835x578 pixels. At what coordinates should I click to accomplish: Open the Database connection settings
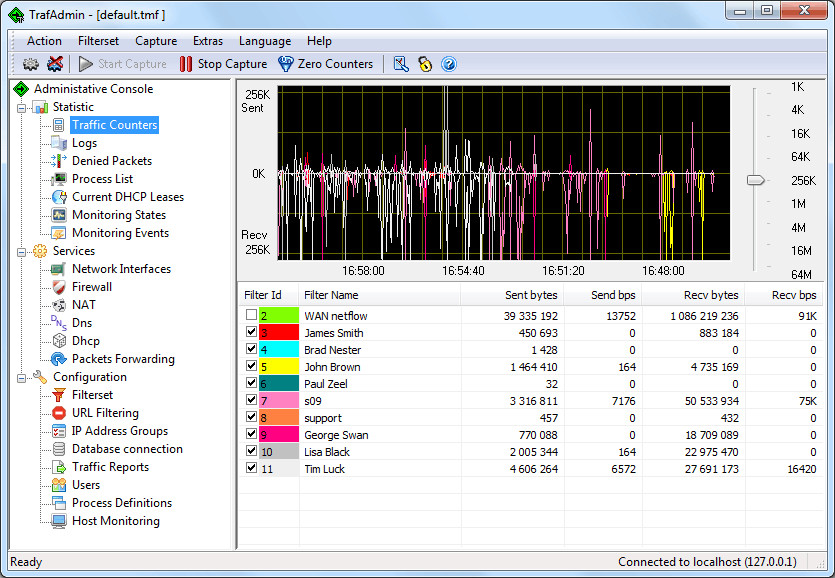pyautogui.click(x=128, y=449)
